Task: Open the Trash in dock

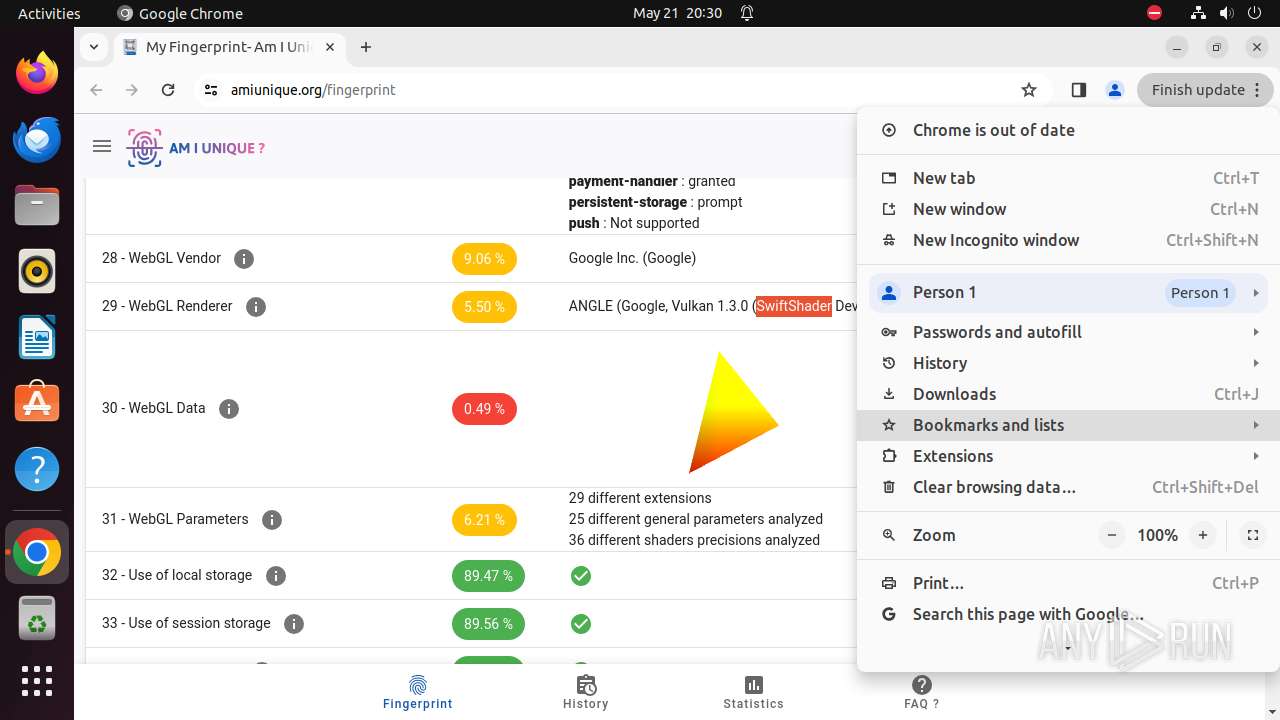Action: pos(37,618)
